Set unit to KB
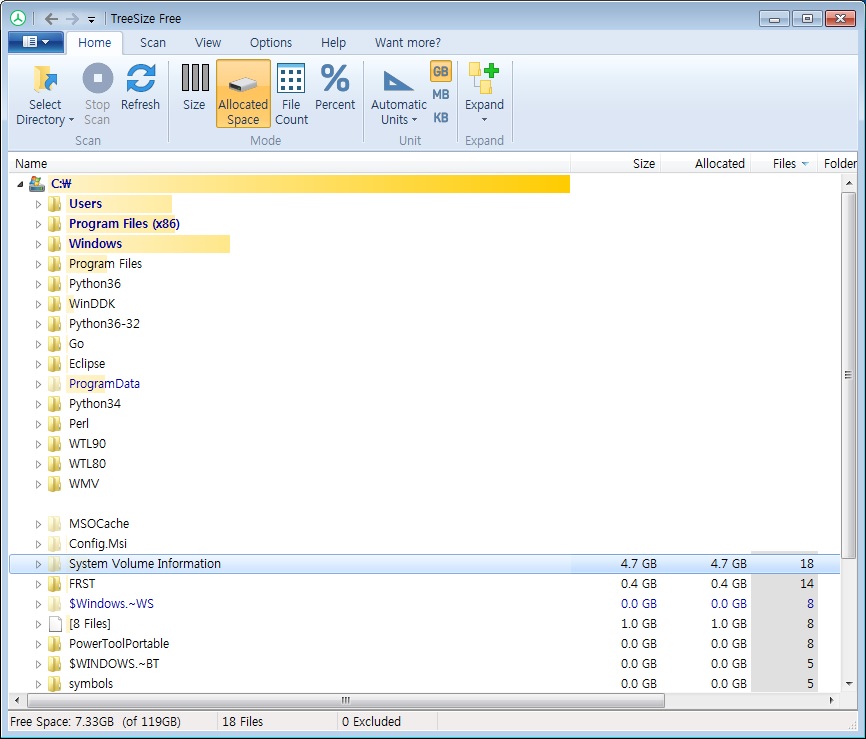The width and height of the screenshot is (866, 739). tap(441, 118)
